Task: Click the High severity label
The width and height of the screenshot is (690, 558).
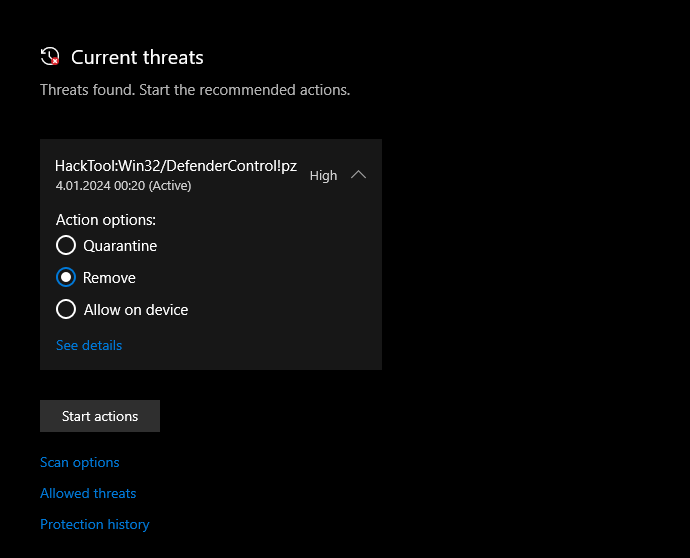Action: coord(323,175)
